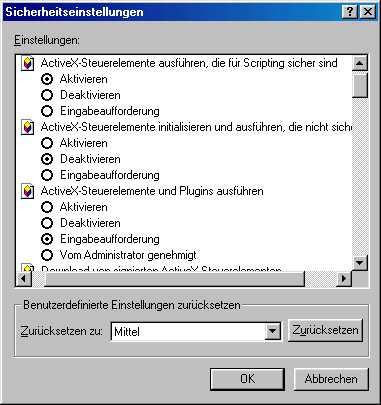Click the scroll up arrow of settings list

tap(360, 63)
